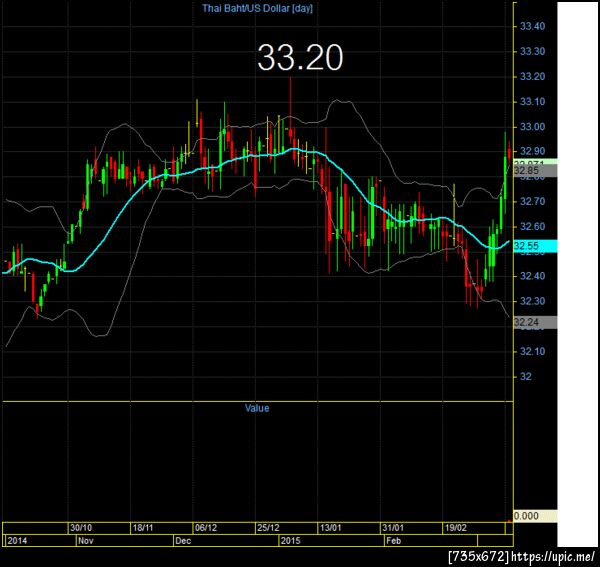Select the 33.30 price axis label

click(x=532, y=51)
